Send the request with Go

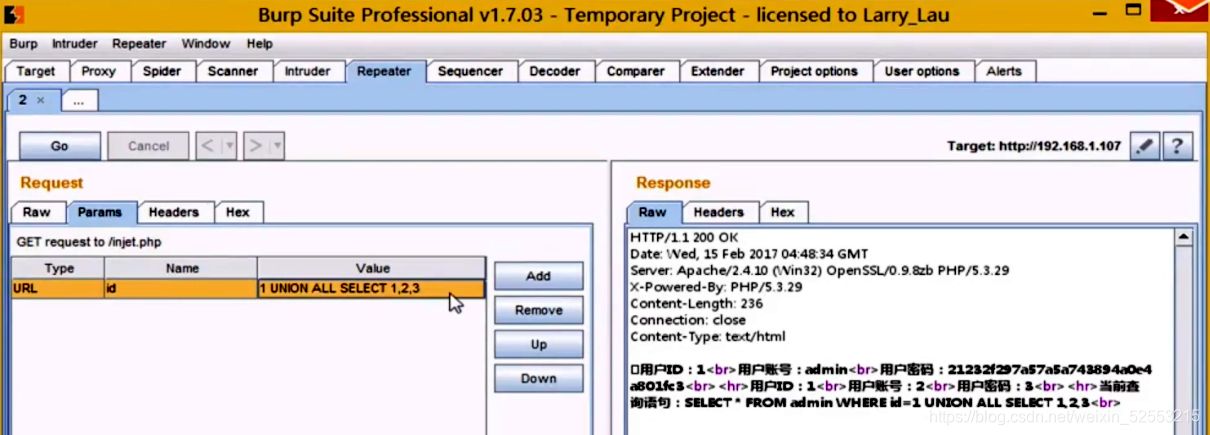(x=60, y=146)
